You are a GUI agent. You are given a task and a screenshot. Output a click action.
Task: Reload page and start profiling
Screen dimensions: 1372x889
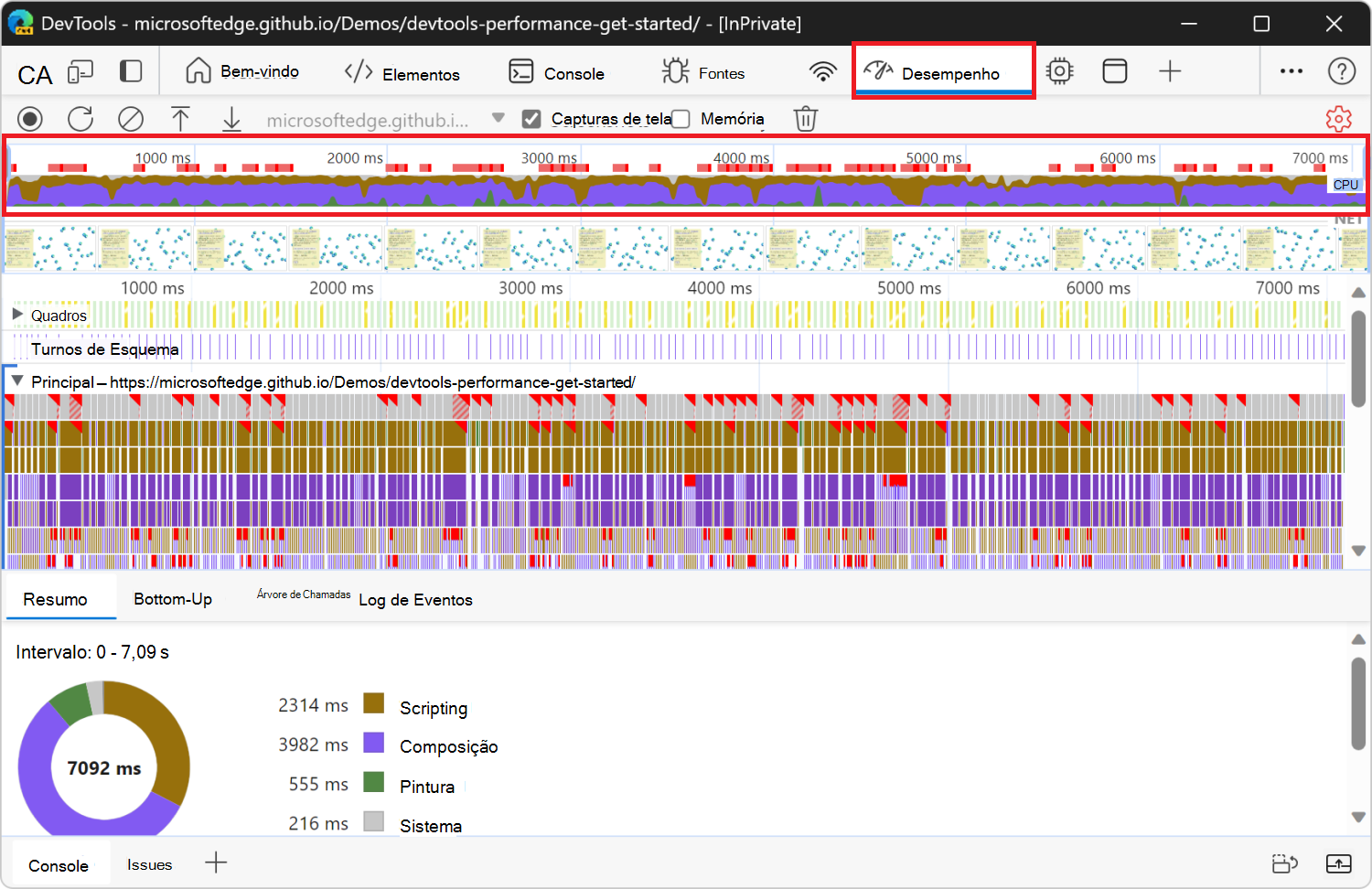[80, 119]
